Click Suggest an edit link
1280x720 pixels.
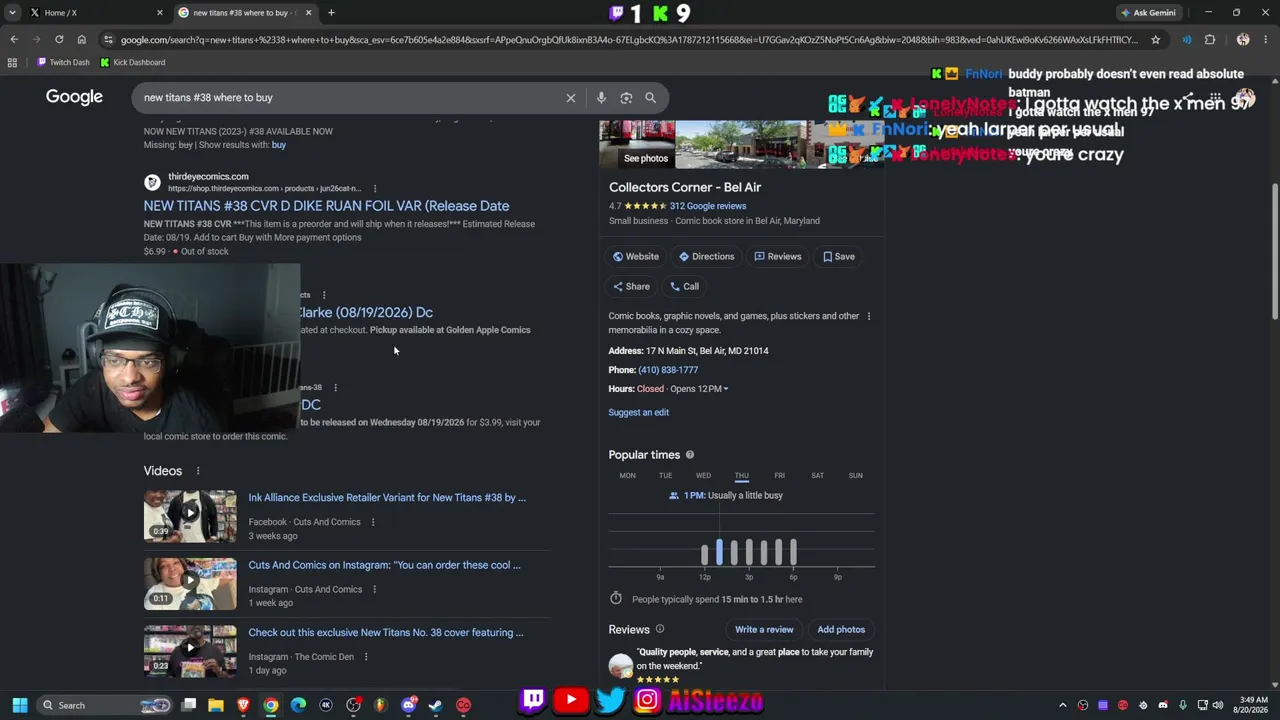click(638, 413)
